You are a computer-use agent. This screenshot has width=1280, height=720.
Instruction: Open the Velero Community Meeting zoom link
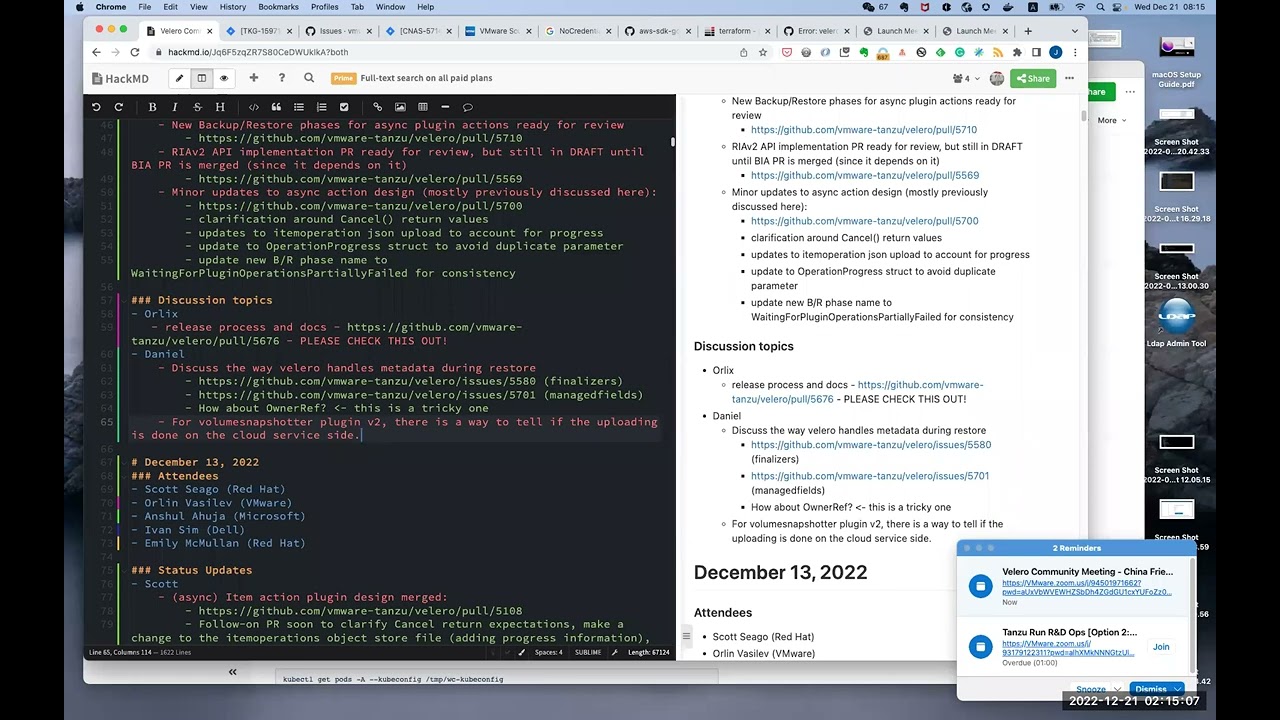click(x=1086, y=587)
